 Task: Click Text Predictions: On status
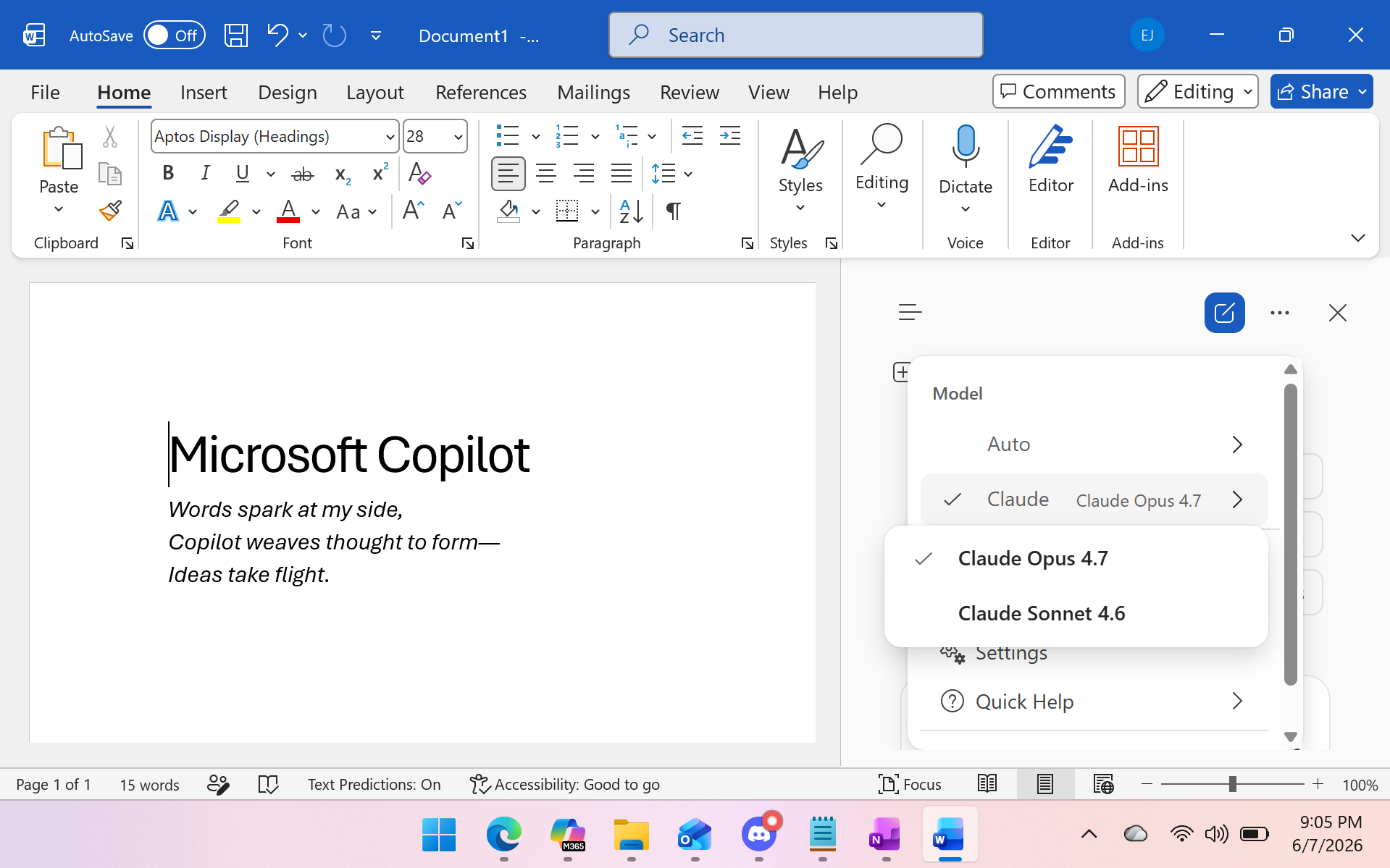coord(374,784)
